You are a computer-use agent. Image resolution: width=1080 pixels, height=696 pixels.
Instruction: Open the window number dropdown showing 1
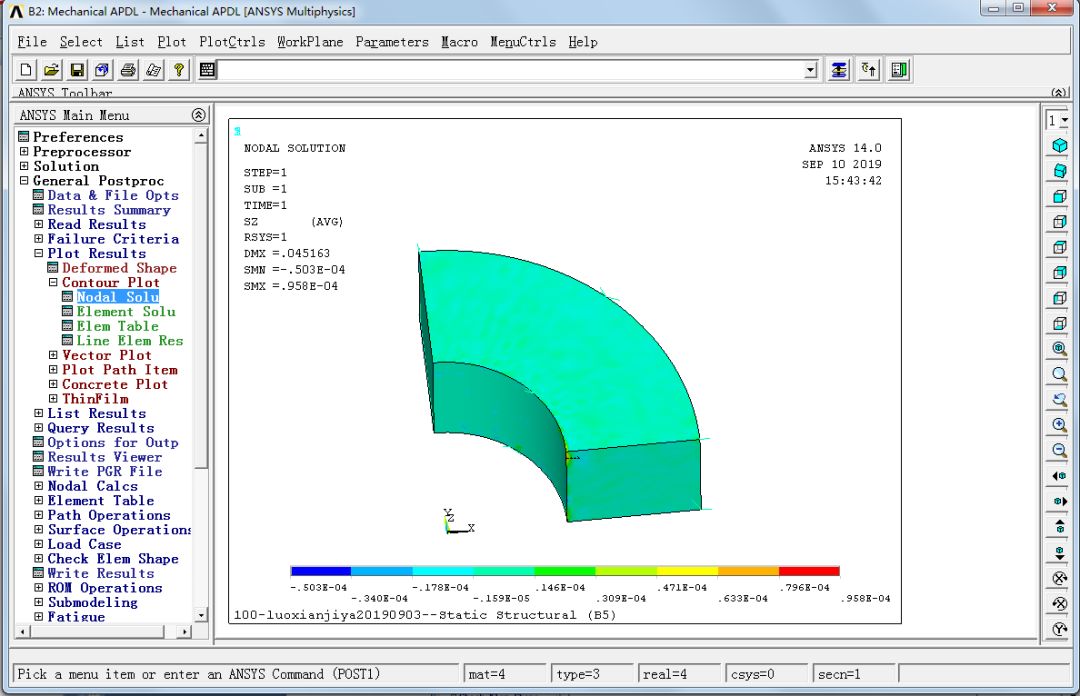[1064, 121]
